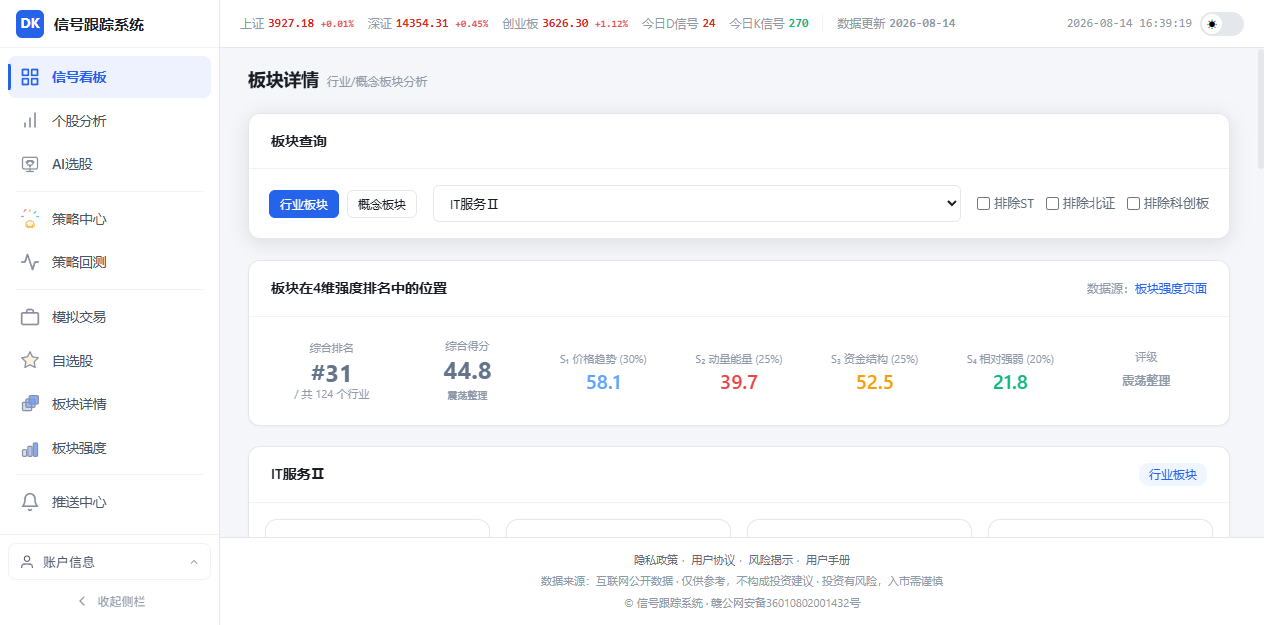Click the 策略回测 pulse line icon

coord(30,262)
